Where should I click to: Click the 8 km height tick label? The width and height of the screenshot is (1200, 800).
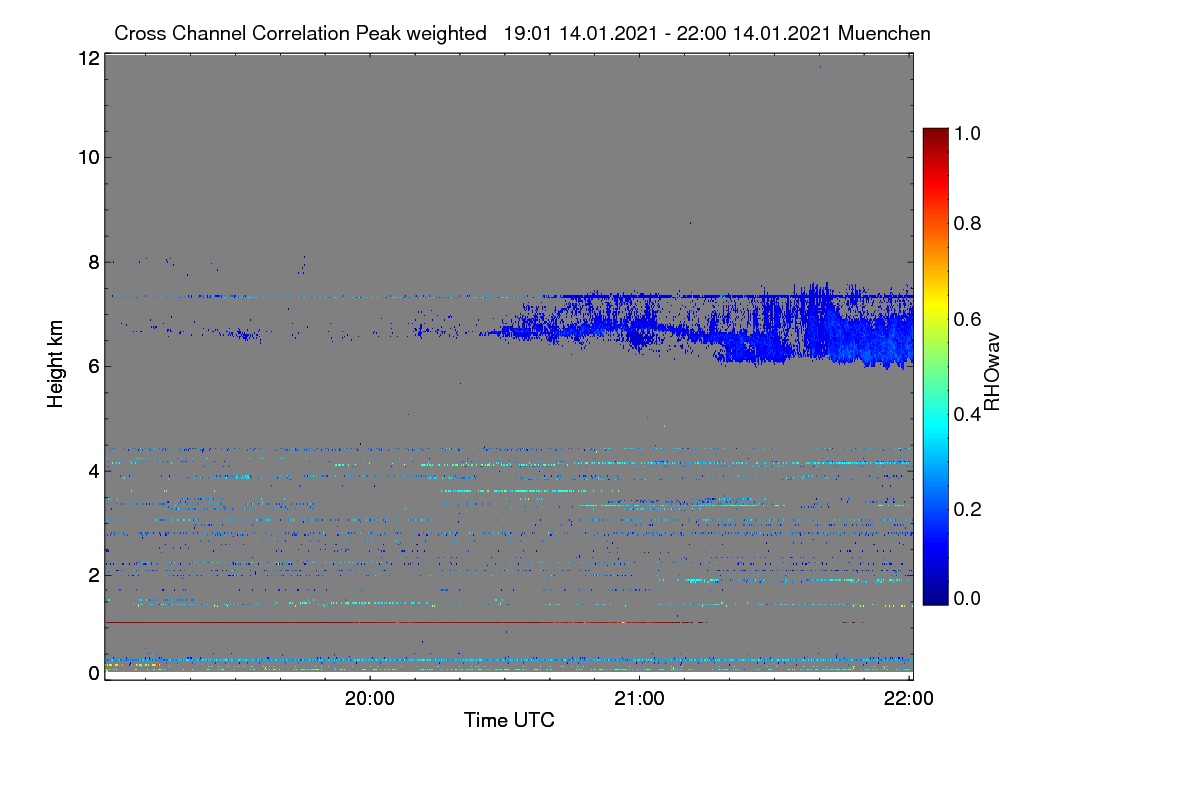click(x=93, y=262)
